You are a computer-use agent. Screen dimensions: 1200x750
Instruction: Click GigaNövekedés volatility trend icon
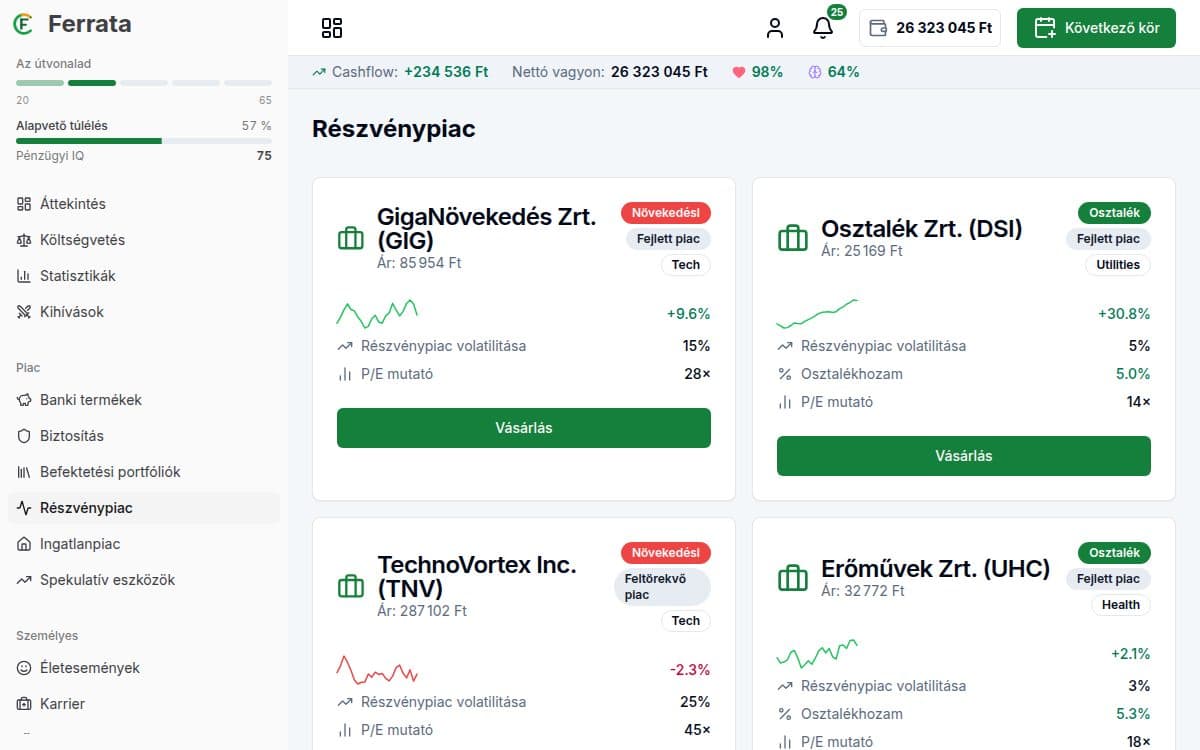(345, 346)
